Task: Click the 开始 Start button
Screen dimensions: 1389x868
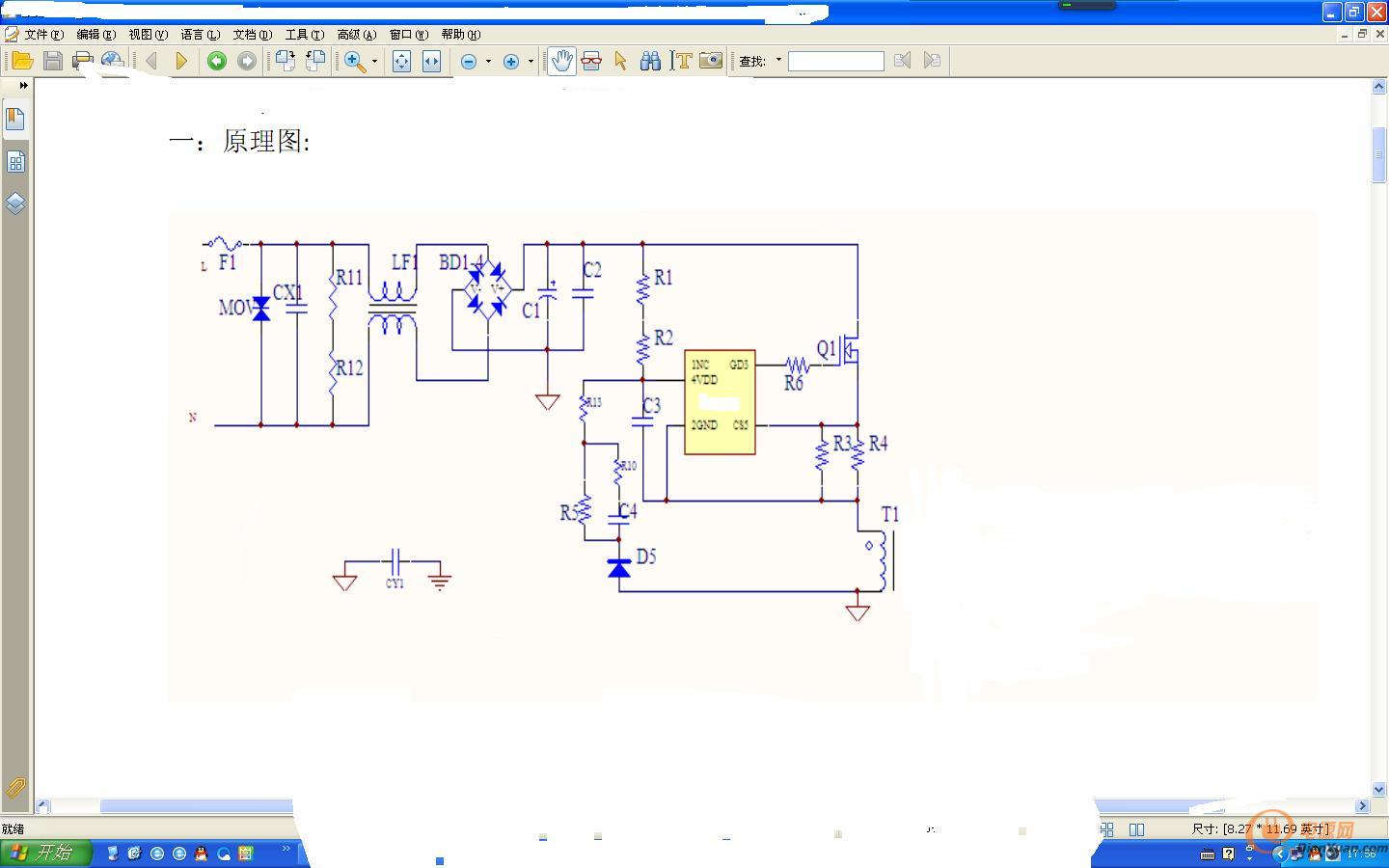Action: pos(45,853)
